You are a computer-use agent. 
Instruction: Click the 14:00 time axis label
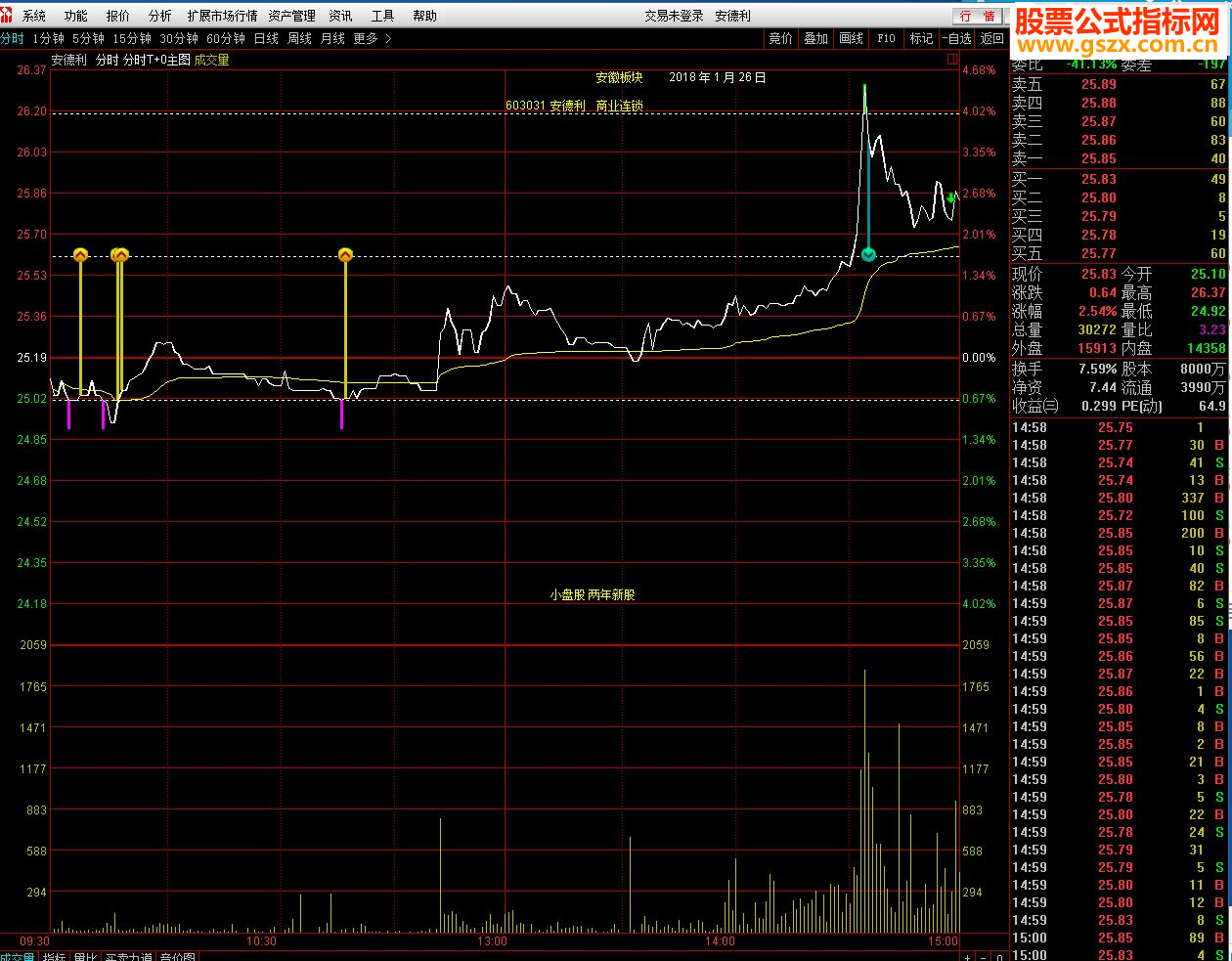720,941
